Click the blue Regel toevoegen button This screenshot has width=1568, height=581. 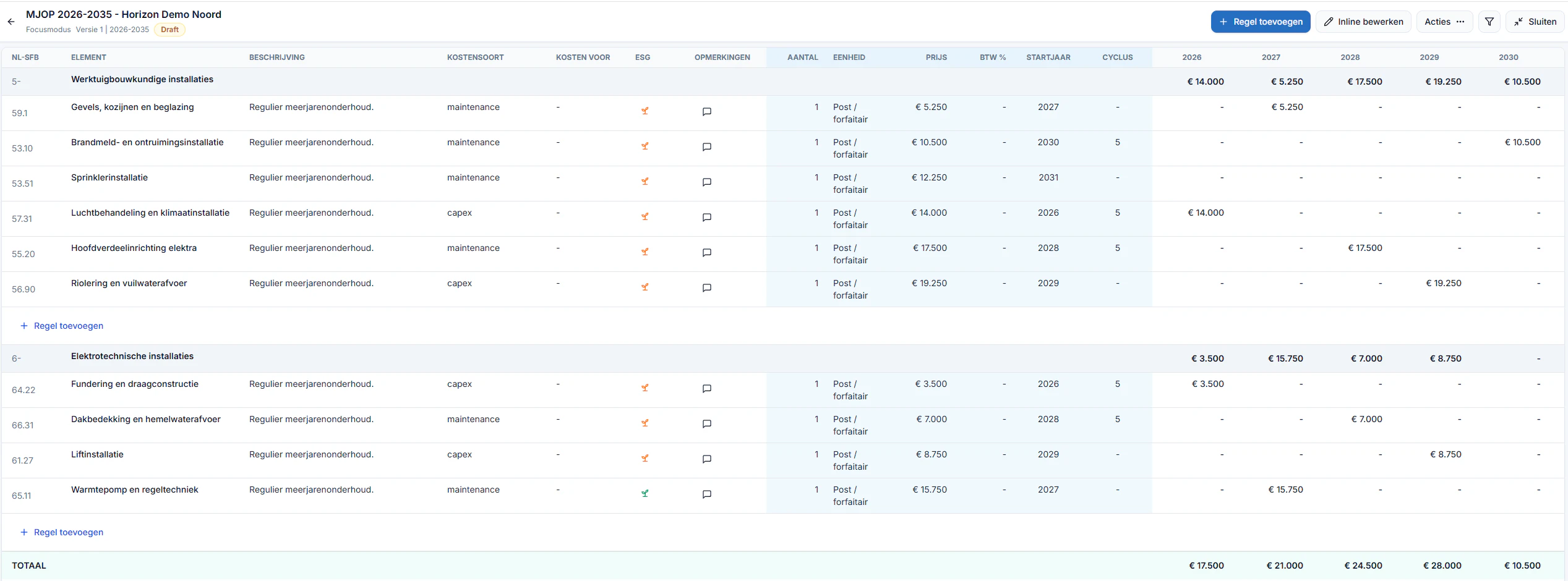point(1260,22)
